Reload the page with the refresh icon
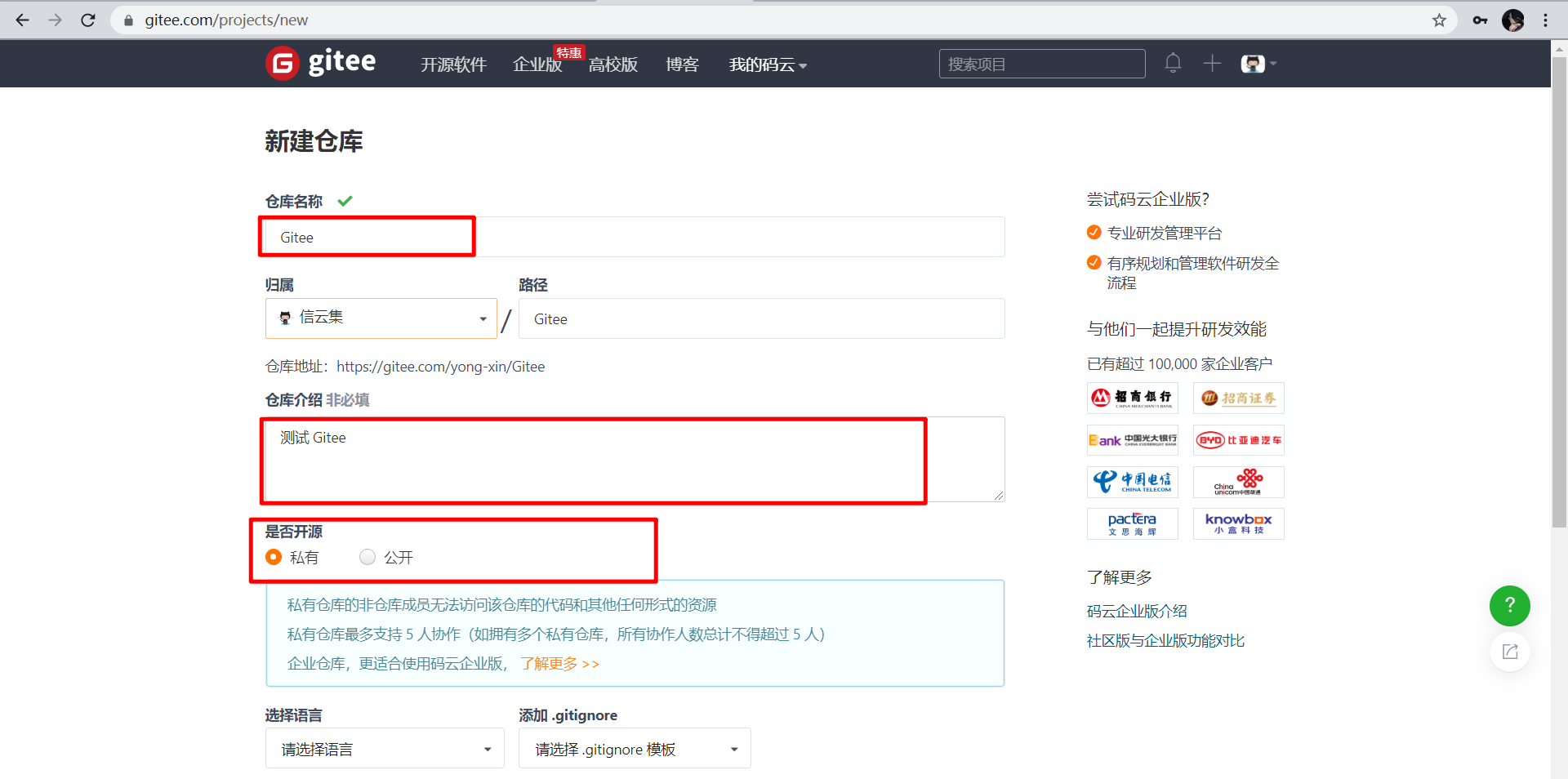Image resolution: width=1568 pixels, height=779 pixels. [x=88, y=20]
